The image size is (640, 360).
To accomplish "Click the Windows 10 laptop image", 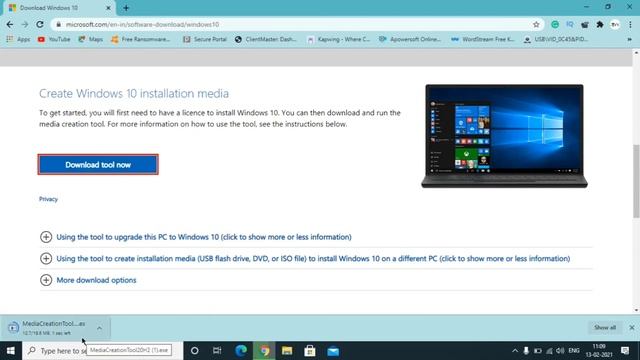I will 504,136.
